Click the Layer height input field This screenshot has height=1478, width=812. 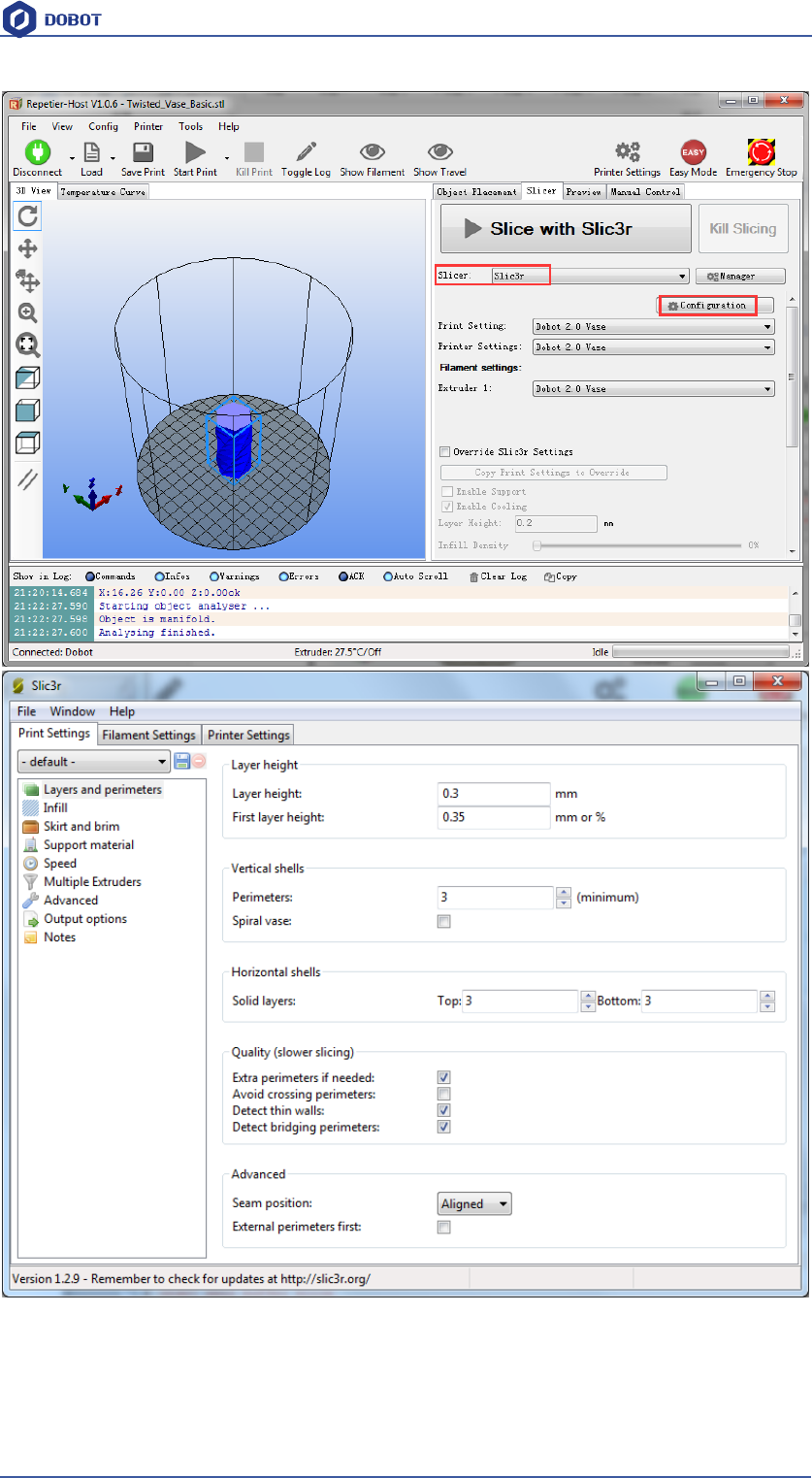(493, 794)
